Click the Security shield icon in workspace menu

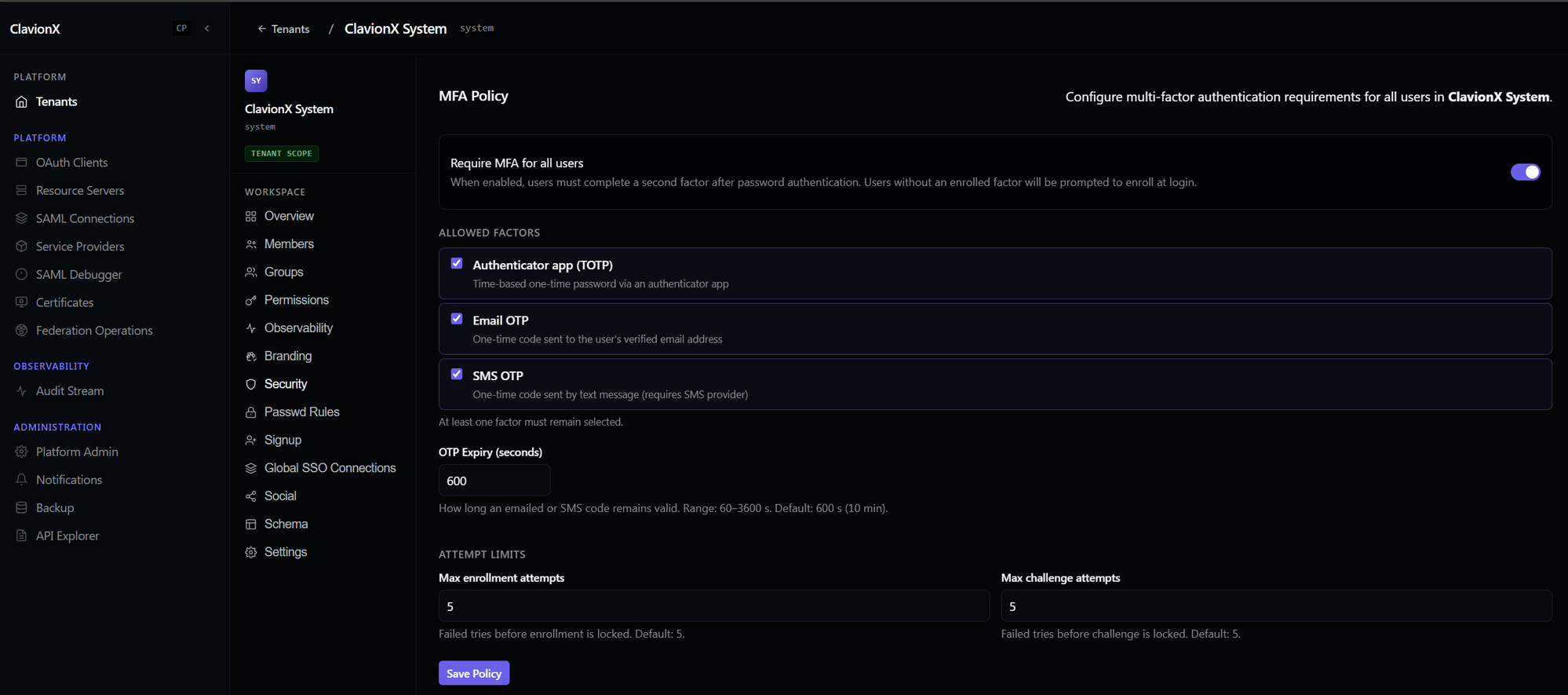click(251, 384)
